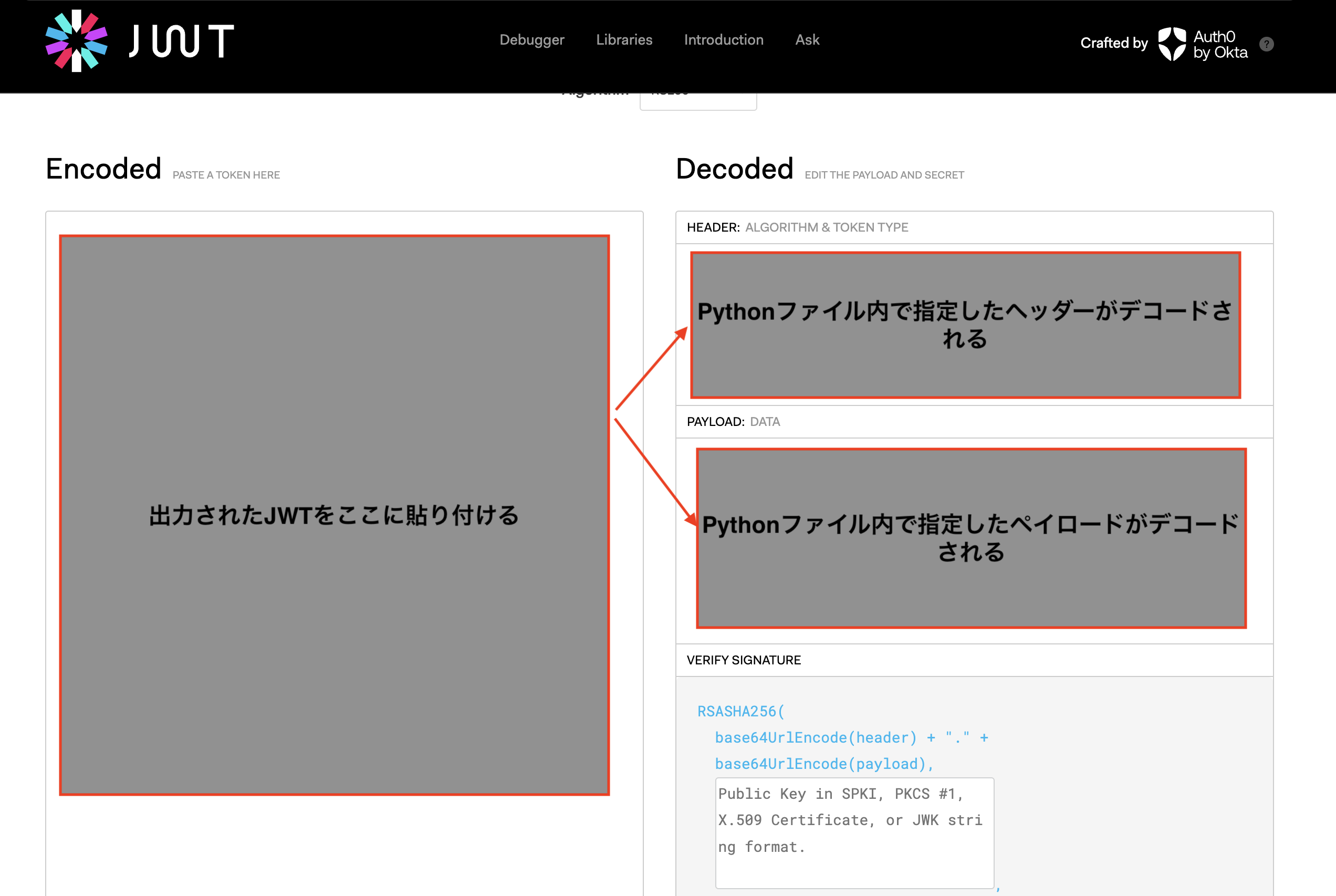Click the Public Key input field

[854, 833]
